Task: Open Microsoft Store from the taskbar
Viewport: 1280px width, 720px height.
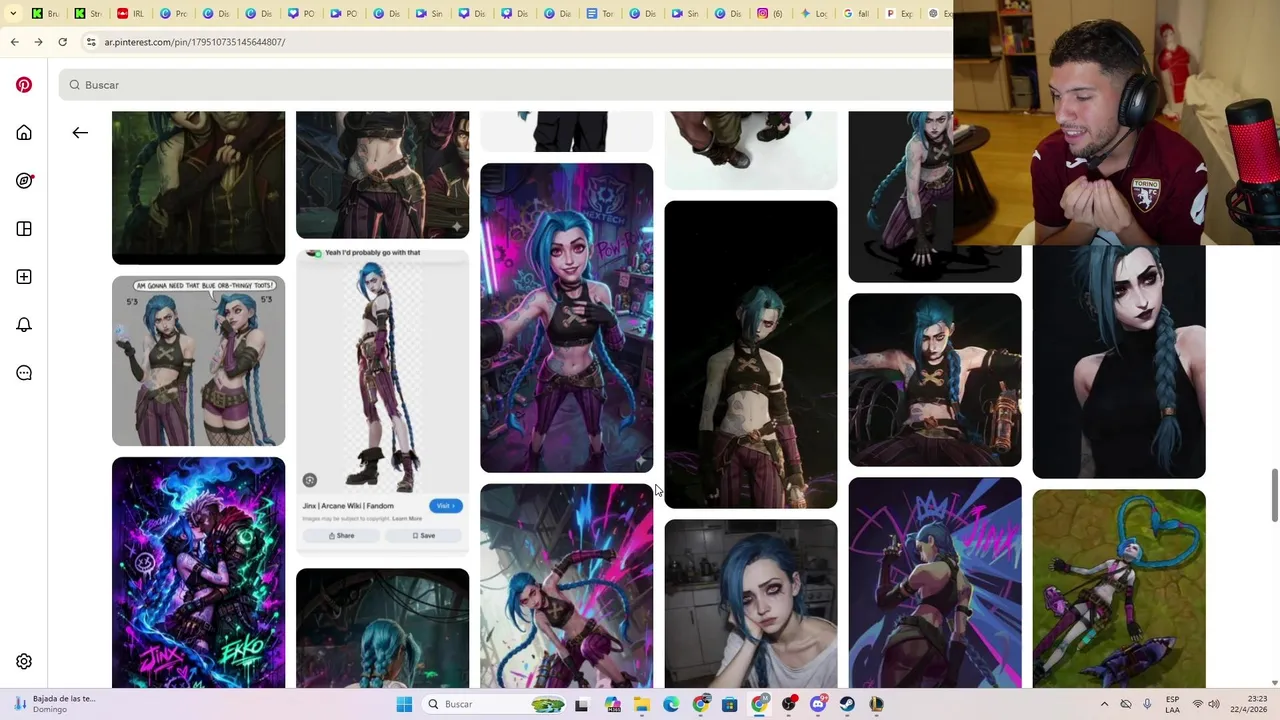Action: [730, 704]
